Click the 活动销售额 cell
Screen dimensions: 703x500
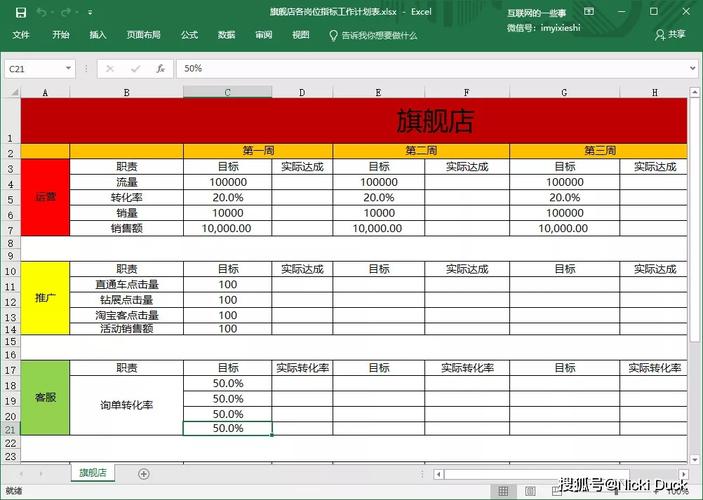pos(126,329)
